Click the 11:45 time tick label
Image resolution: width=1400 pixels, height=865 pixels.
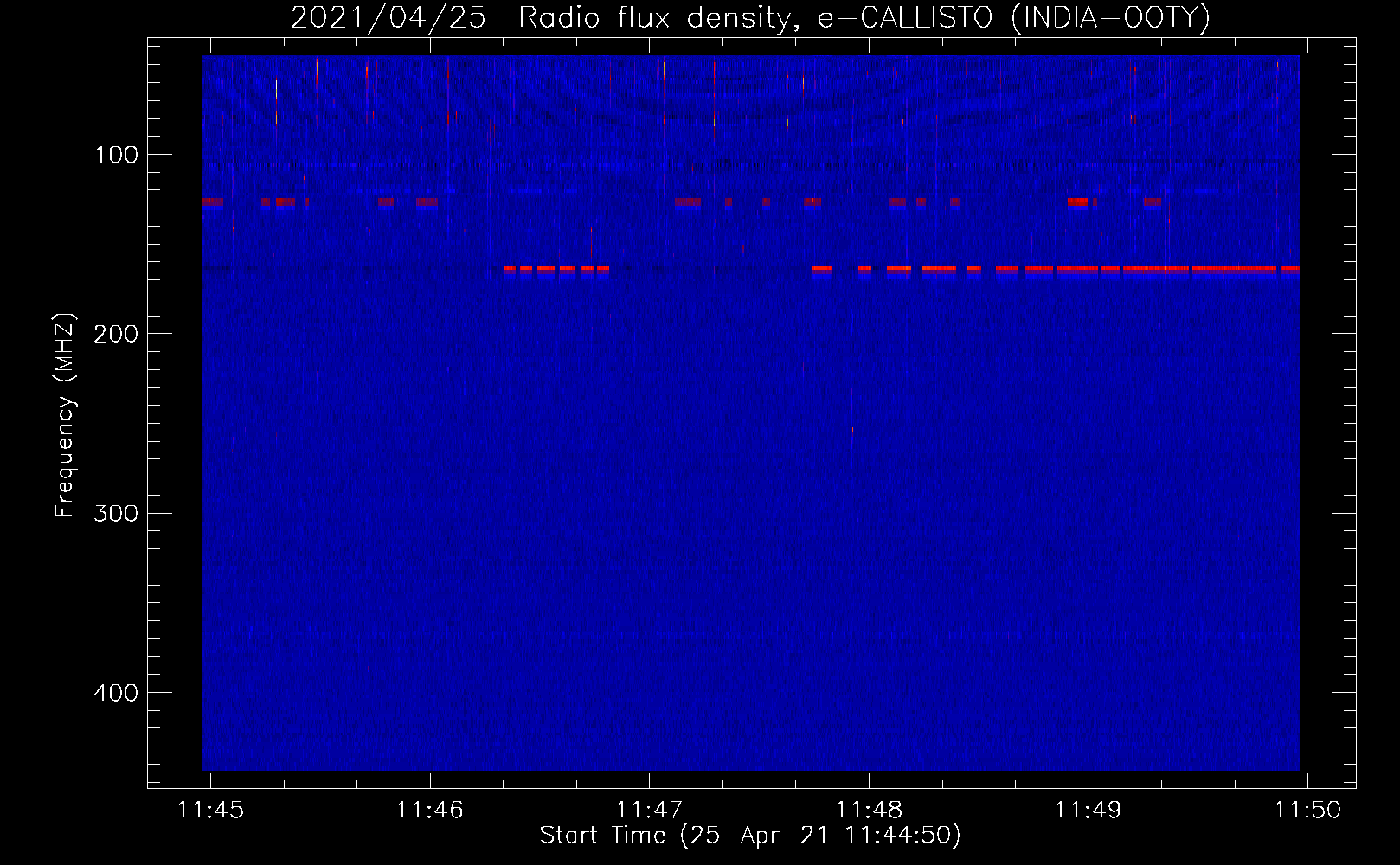click(210, 810)
